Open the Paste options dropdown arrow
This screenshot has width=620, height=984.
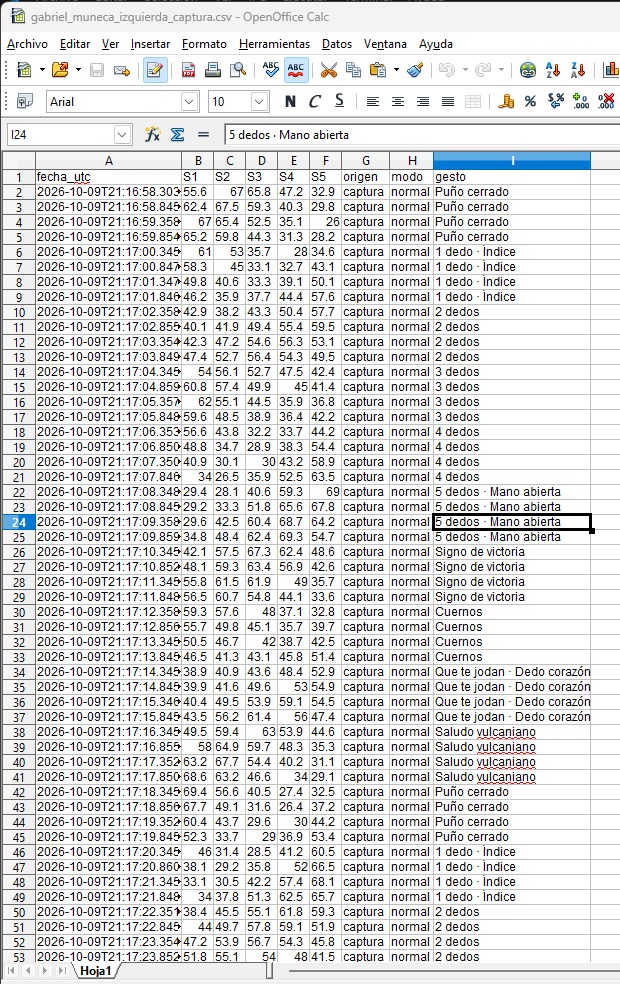point(396,70)
